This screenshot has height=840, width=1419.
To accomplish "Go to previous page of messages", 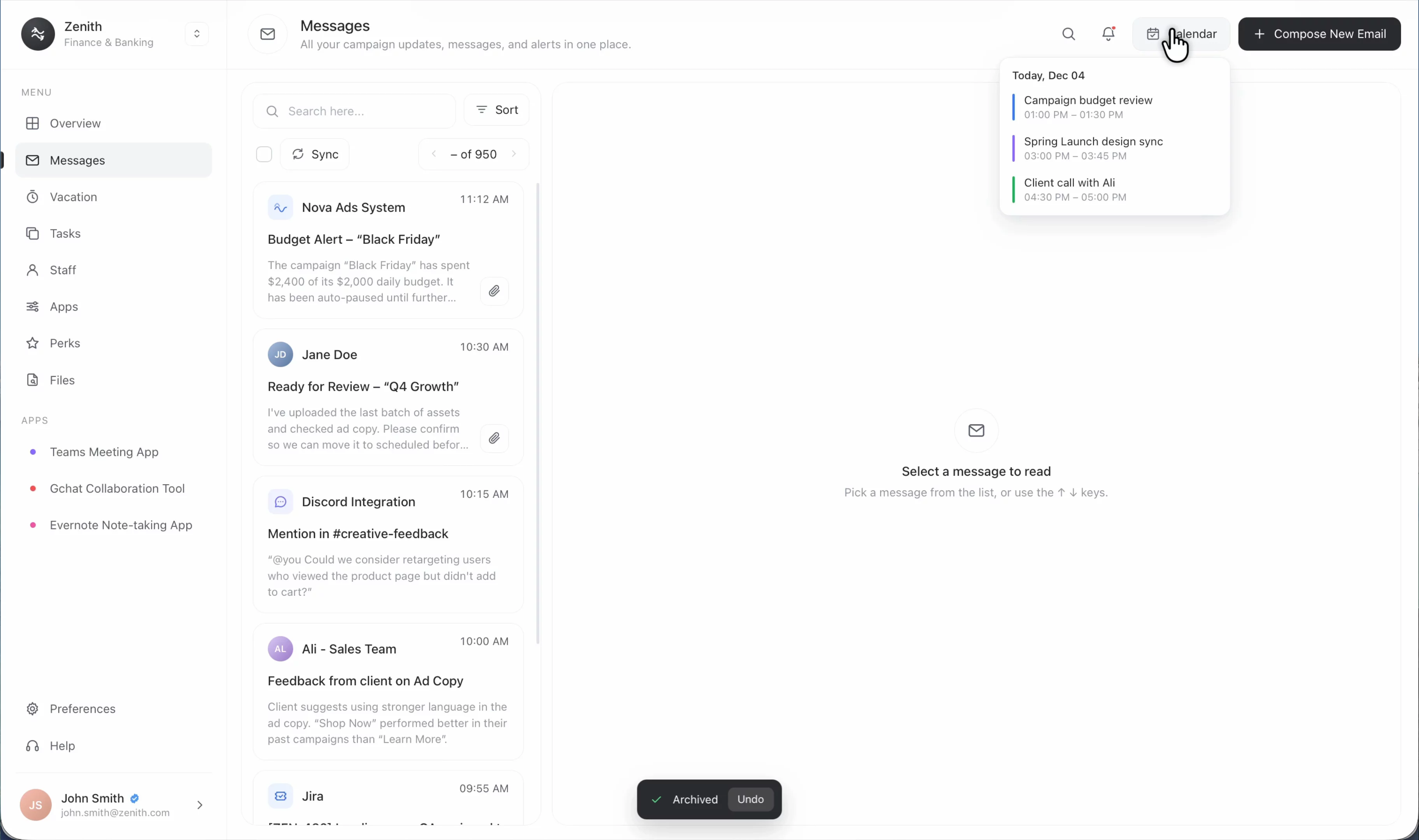I will point(434,154).
